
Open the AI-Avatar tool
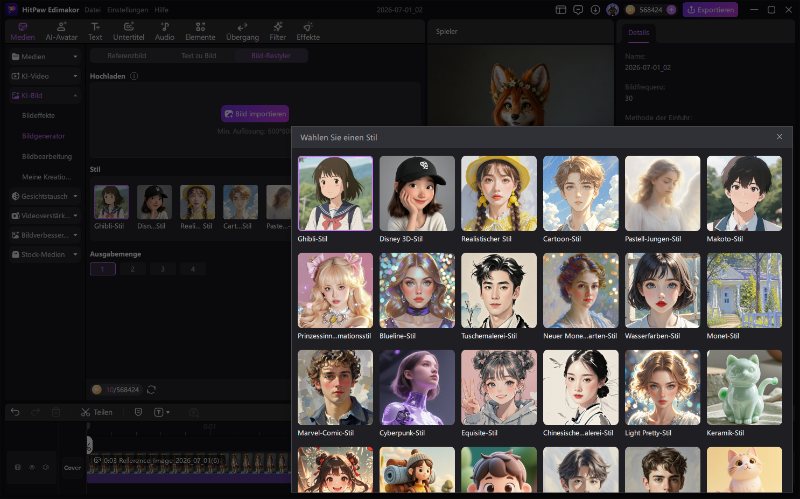61,31
